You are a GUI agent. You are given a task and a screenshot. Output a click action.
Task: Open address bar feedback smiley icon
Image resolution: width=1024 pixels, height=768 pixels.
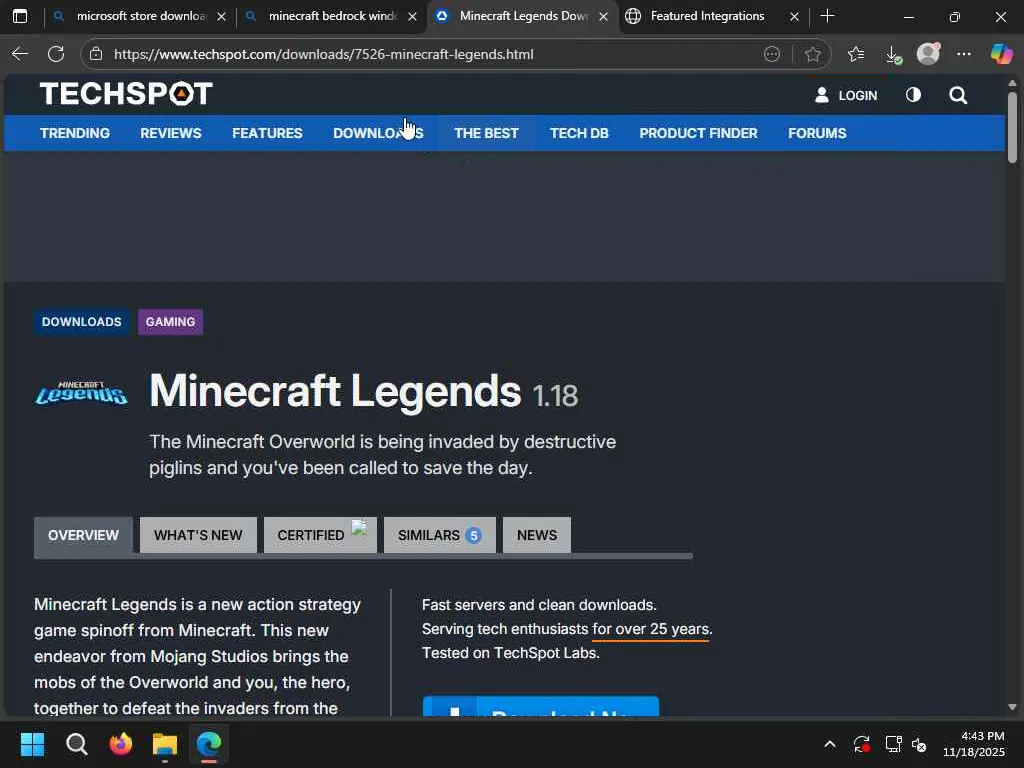click(x=772, y=54)
